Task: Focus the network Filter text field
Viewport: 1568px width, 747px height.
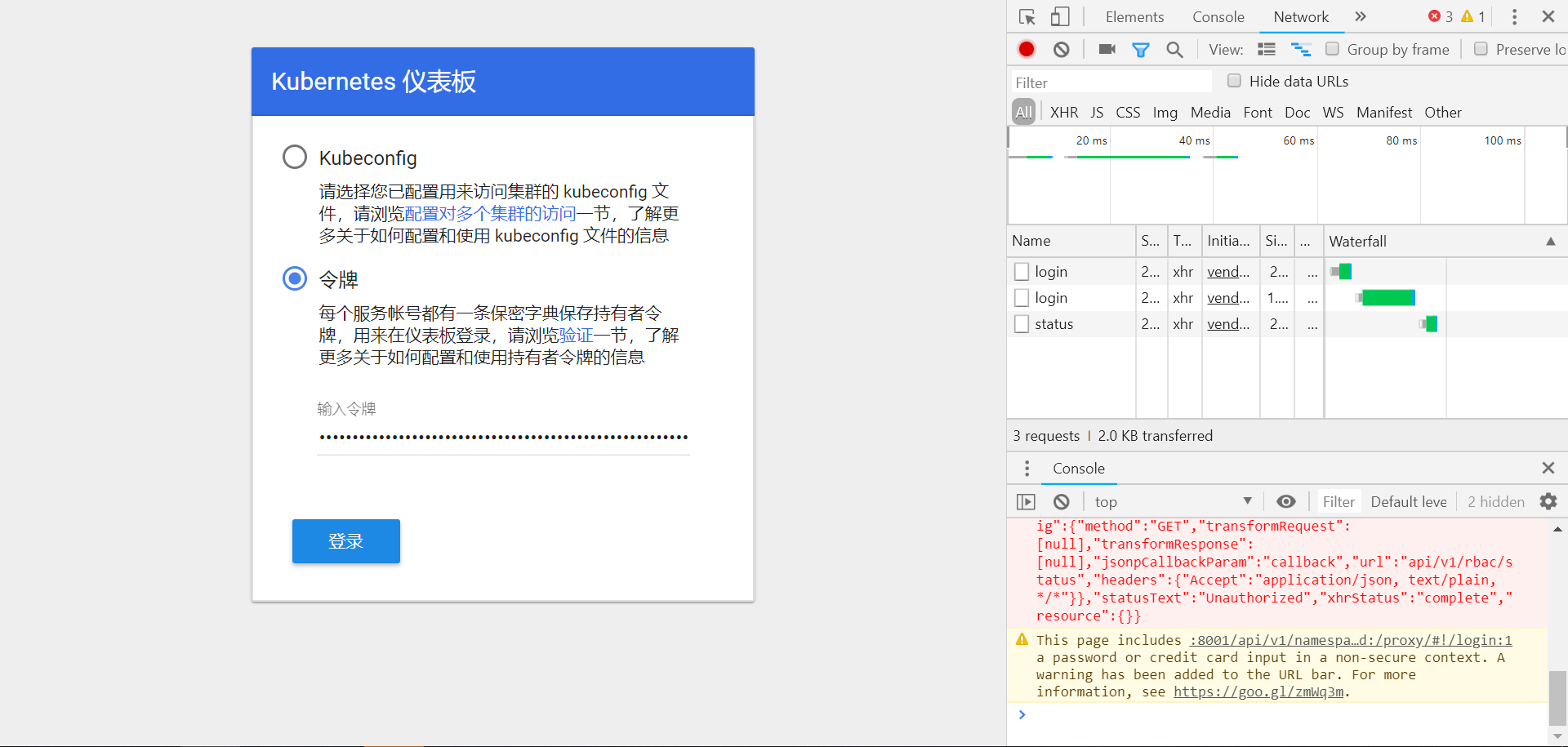Action: pos(1111,82)
